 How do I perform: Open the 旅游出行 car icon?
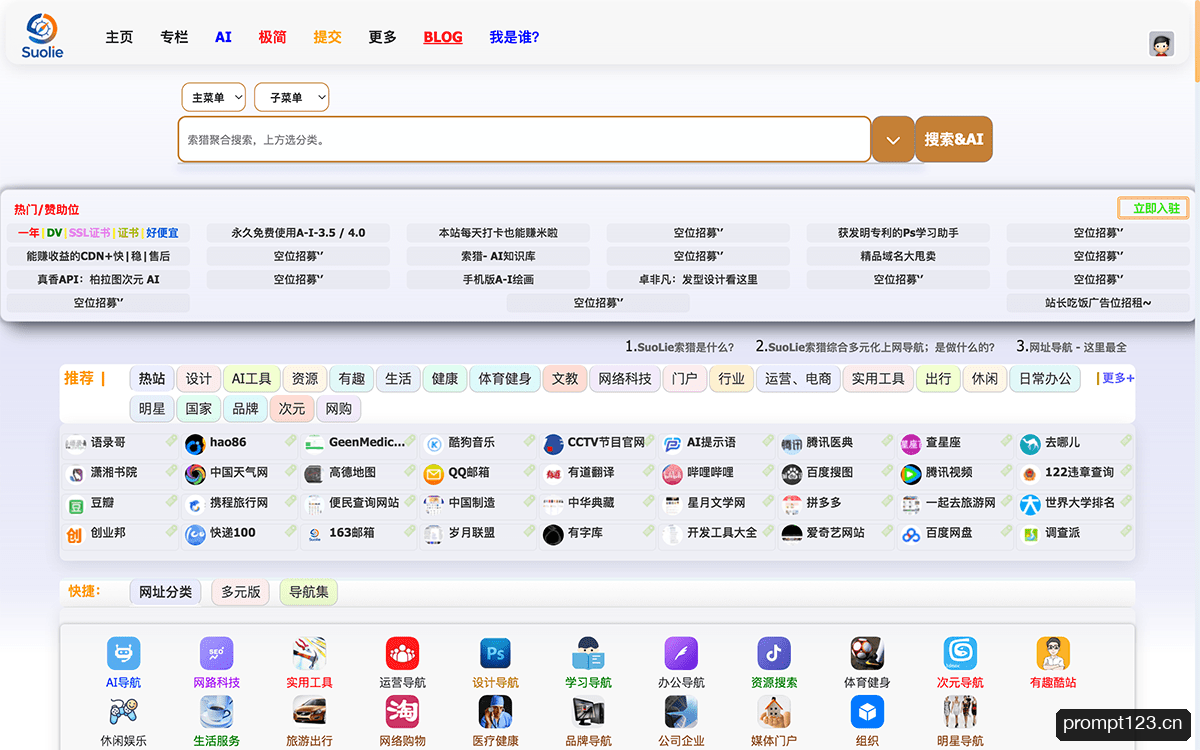[310, 712]
